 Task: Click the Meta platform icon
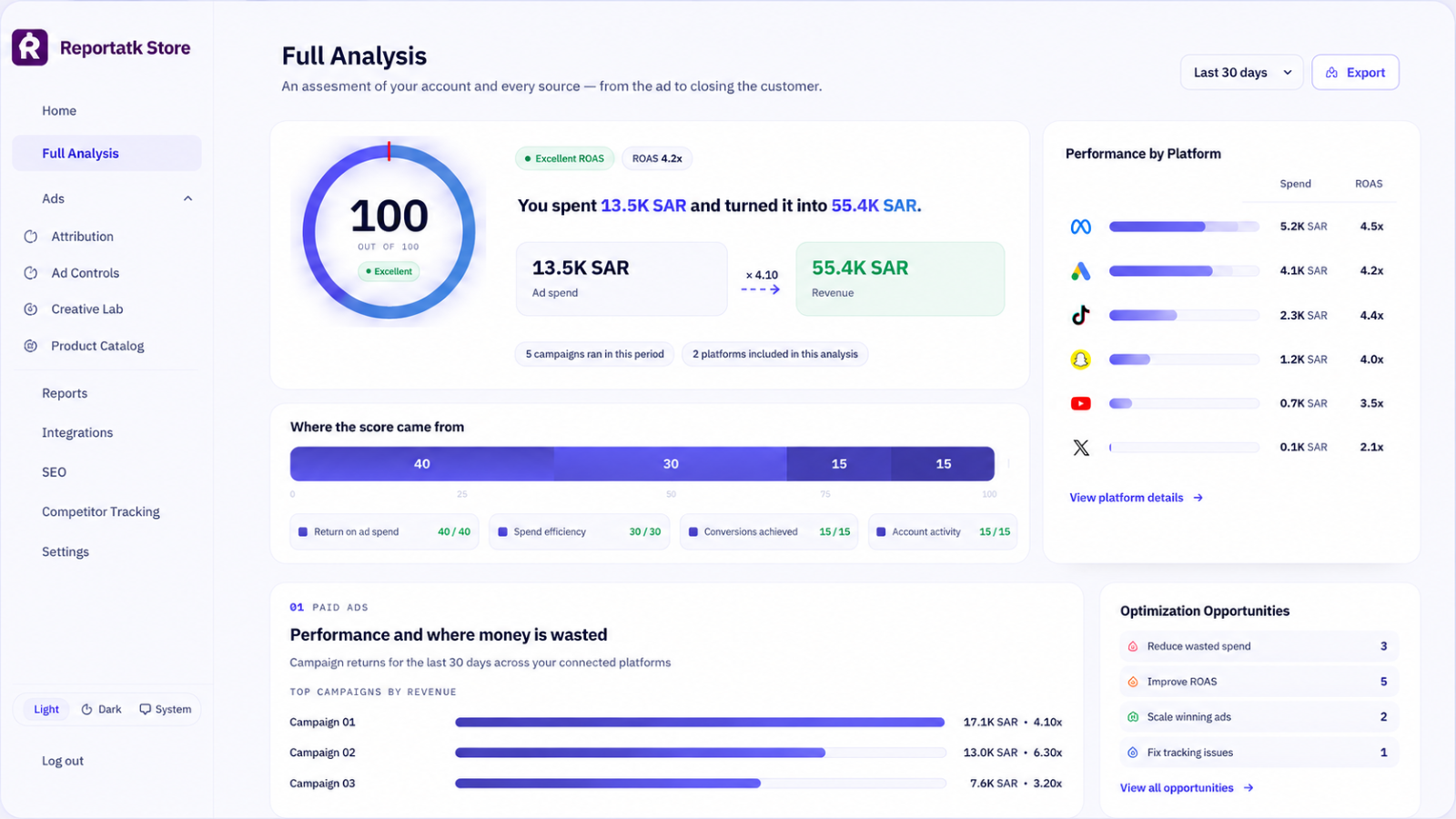click(1081, 227)
